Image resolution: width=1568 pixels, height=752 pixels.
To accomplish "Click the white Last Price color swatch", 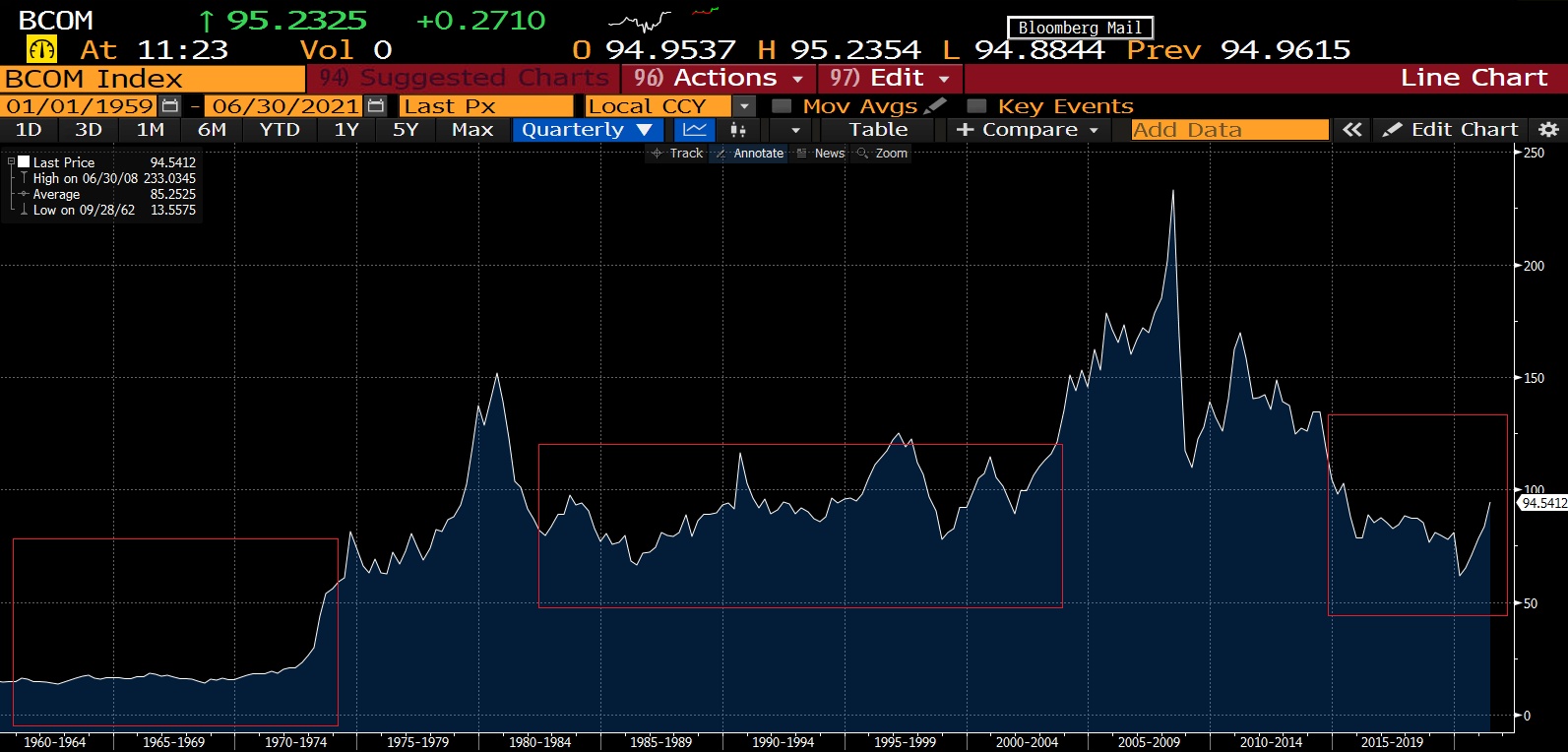I will [24, 161].
